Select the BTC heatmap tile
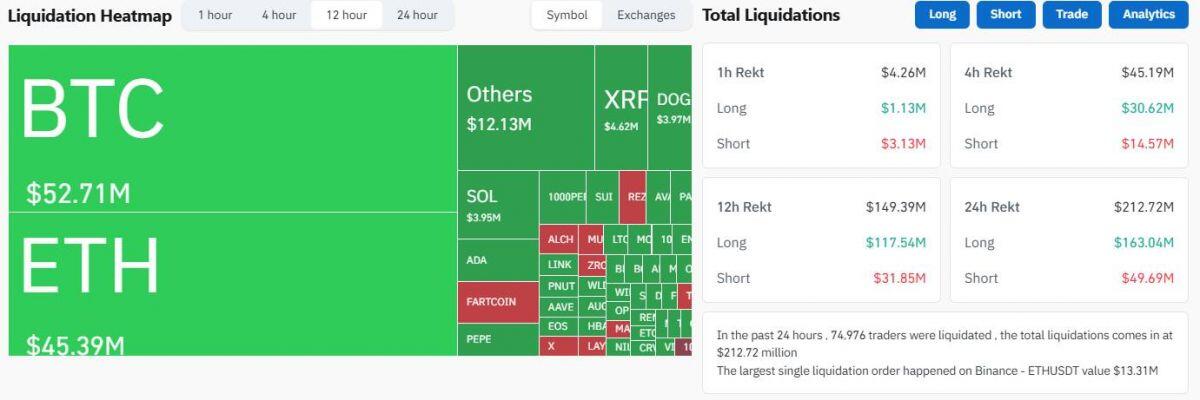The width and height of the screenshot is (1200, 400). point(233,128)
